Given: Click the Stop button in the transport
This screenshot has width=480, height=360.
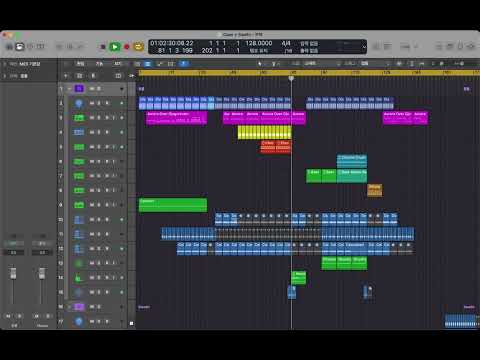Looking at the screenshot, I should [x=103, y=47].
